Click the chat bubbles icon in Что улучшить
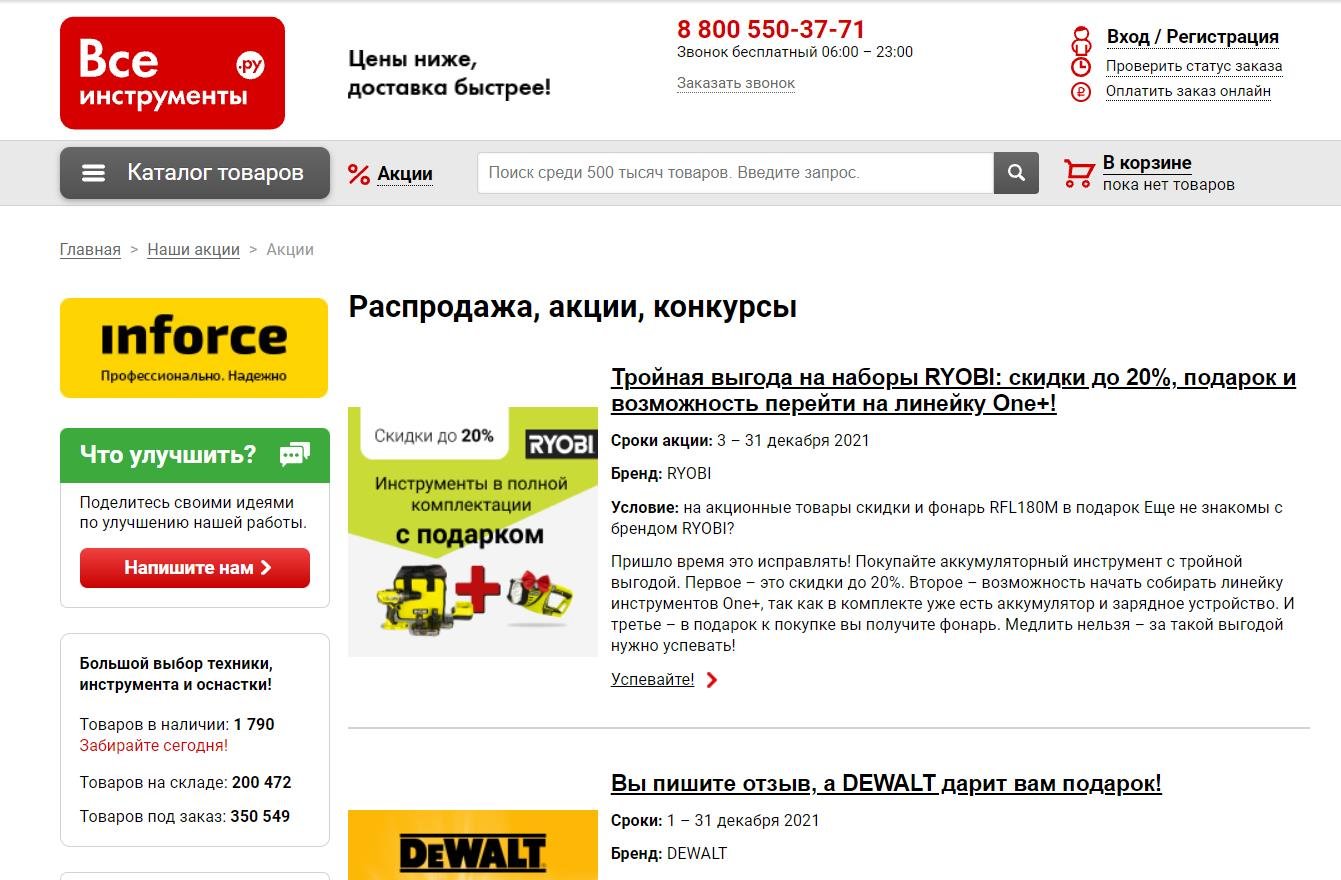Viewport: 1341px width, 880px height. click(x=295, y=455)
